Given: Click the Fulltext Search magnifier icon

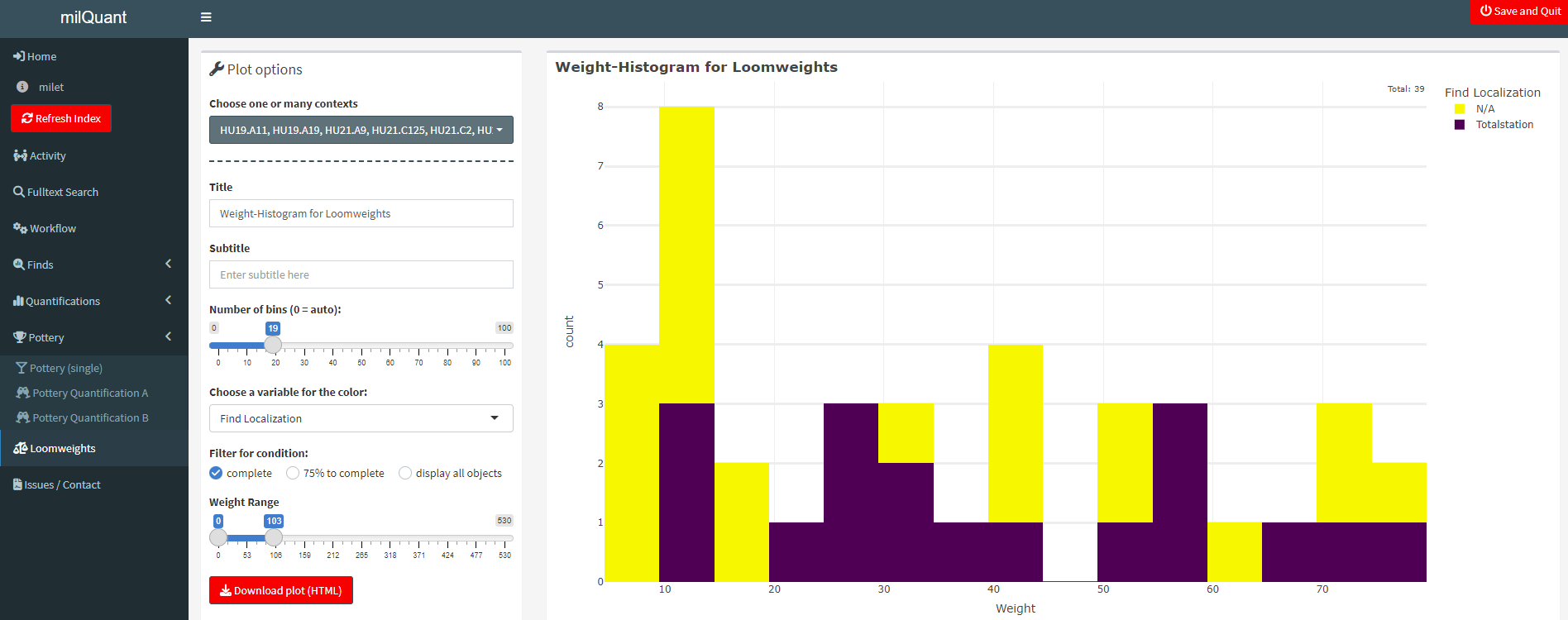Looking at the screenshot, I should coord(19,192).
